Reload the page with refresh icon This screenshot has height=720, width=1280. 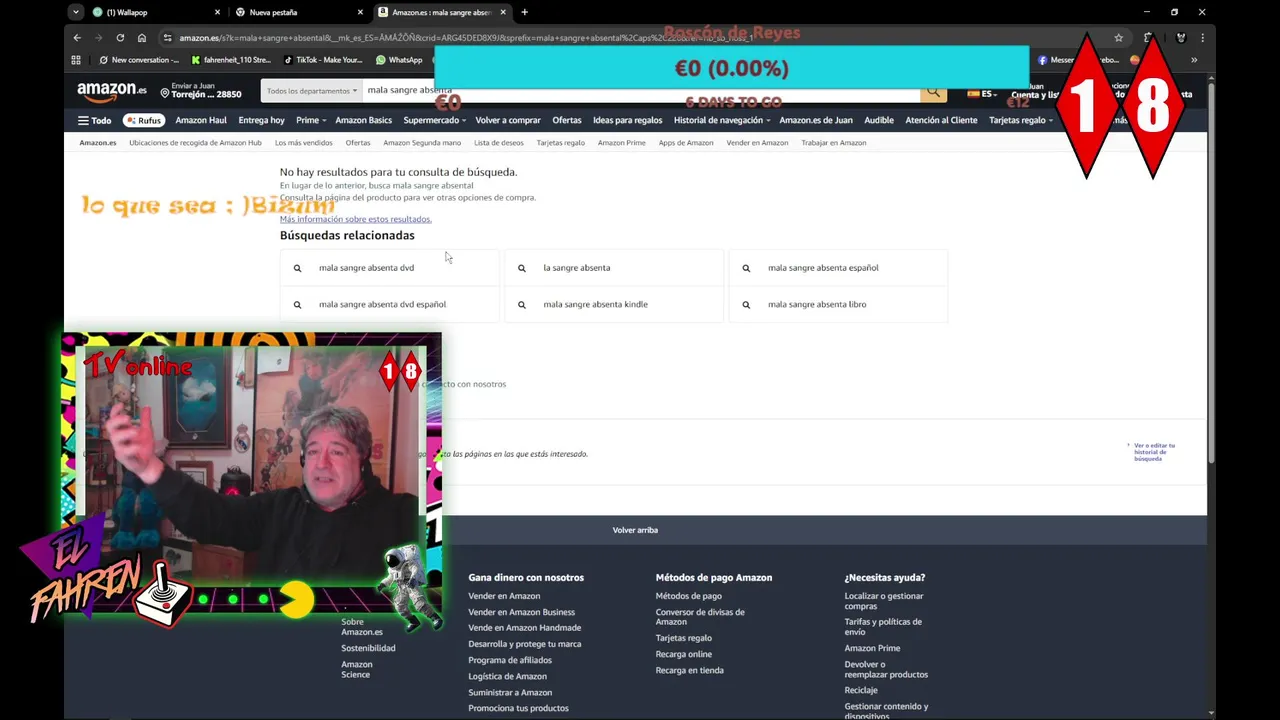(120, 38)
